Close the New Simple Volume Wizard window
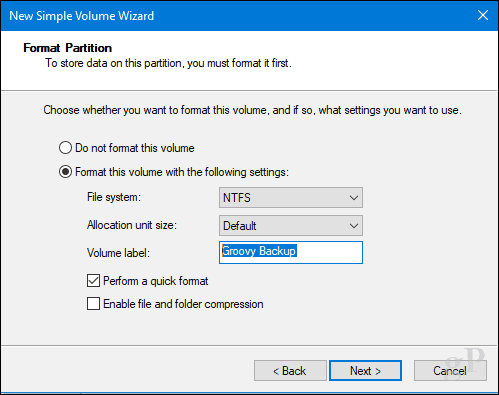 [483, 15]
